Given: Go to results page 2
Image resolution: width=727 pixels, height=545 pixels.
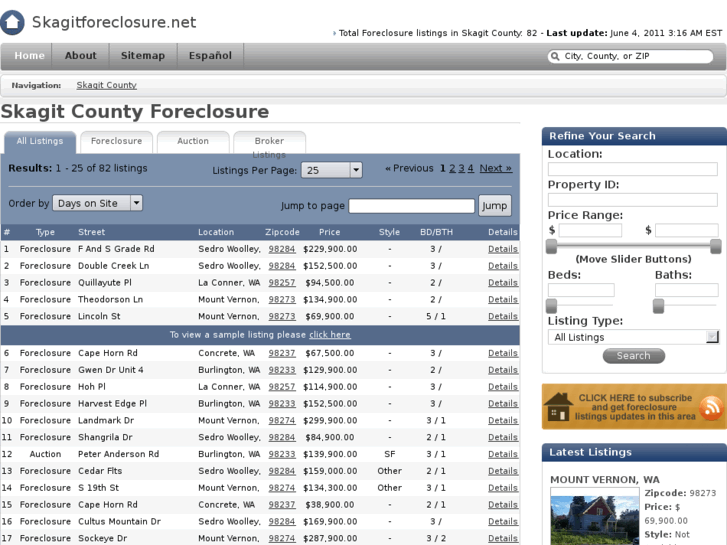Looking at the screenshot, I should (452, 168).
